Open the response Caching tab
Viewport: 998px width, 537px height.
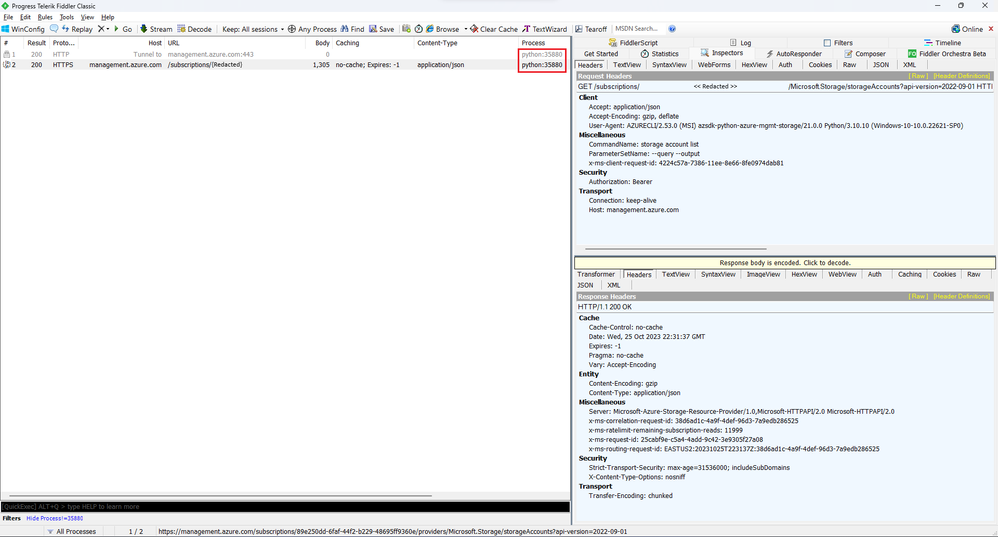point(910,274)
